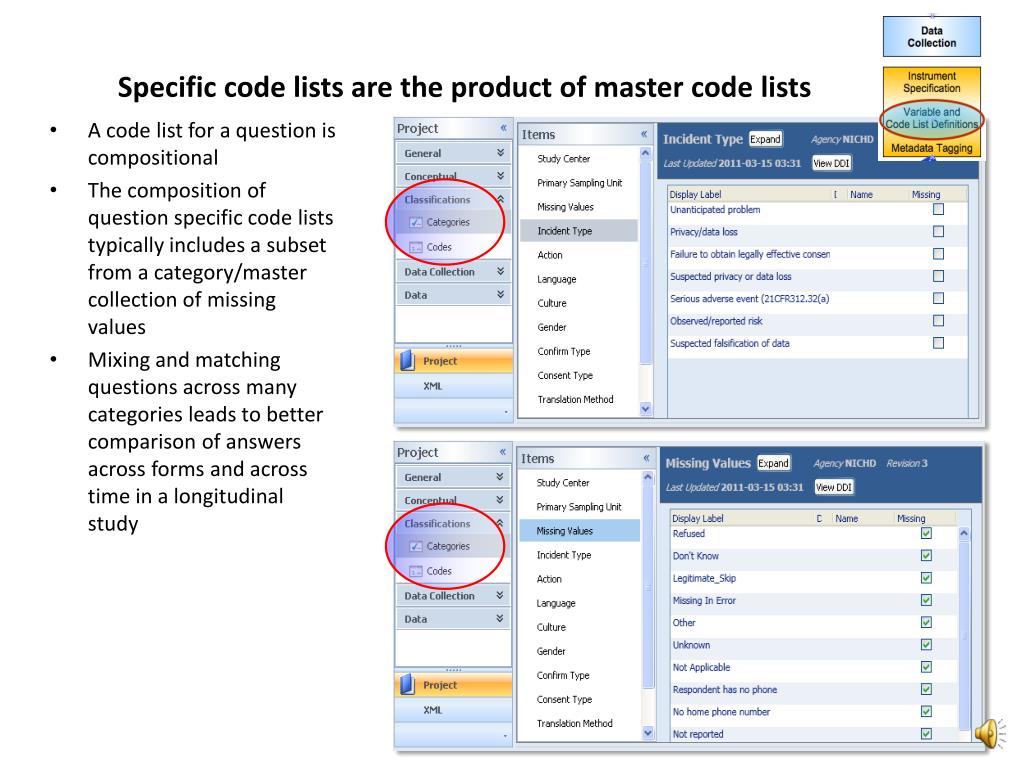Screen dimensions: 1024x768
Task: Check Missing box for Privacy/data loss
Action: click(938, 232)
